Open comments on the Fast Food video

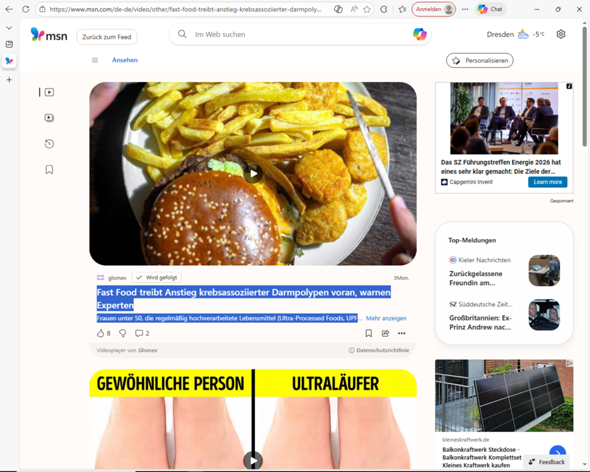142,333
